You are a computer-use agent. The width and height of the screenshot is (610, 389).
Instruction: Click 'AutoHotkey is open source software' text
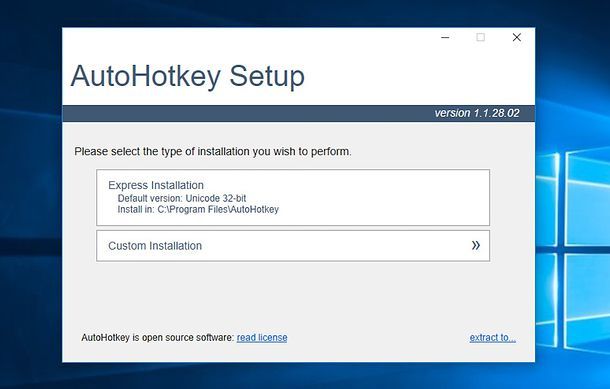(158, 337)
